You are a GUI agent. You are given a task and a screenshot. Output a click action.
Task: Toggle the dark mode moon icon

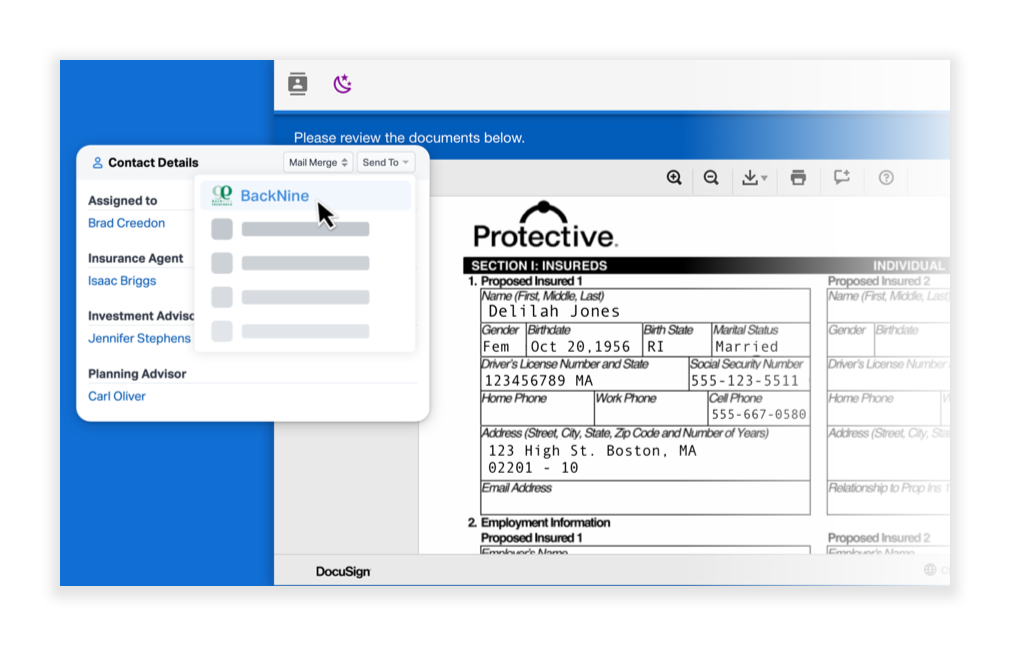(342, 84)
